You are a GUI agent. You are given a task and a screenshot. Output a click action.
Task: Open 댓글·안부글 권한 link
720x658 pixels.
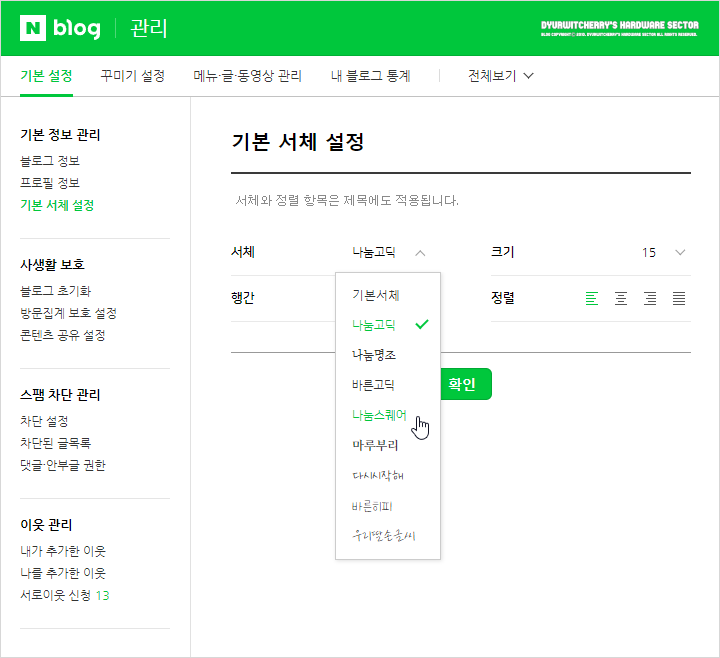[63, 465]
